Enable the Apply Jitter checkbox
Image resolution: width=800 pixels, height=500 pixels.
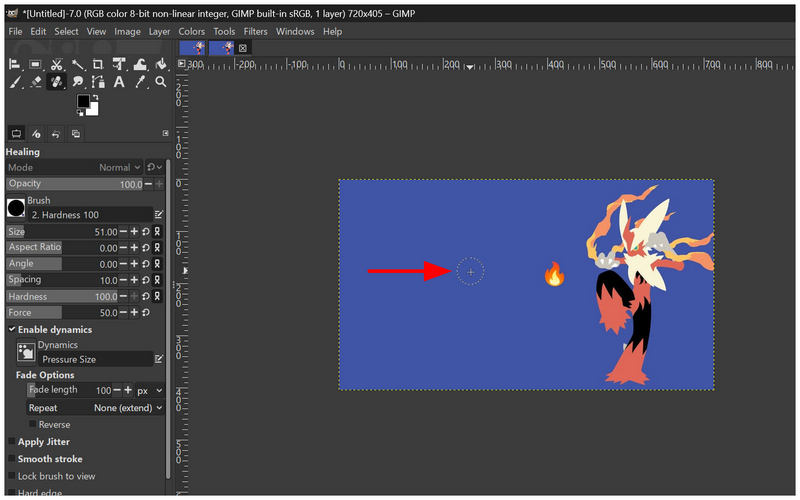tap(12, 441)
